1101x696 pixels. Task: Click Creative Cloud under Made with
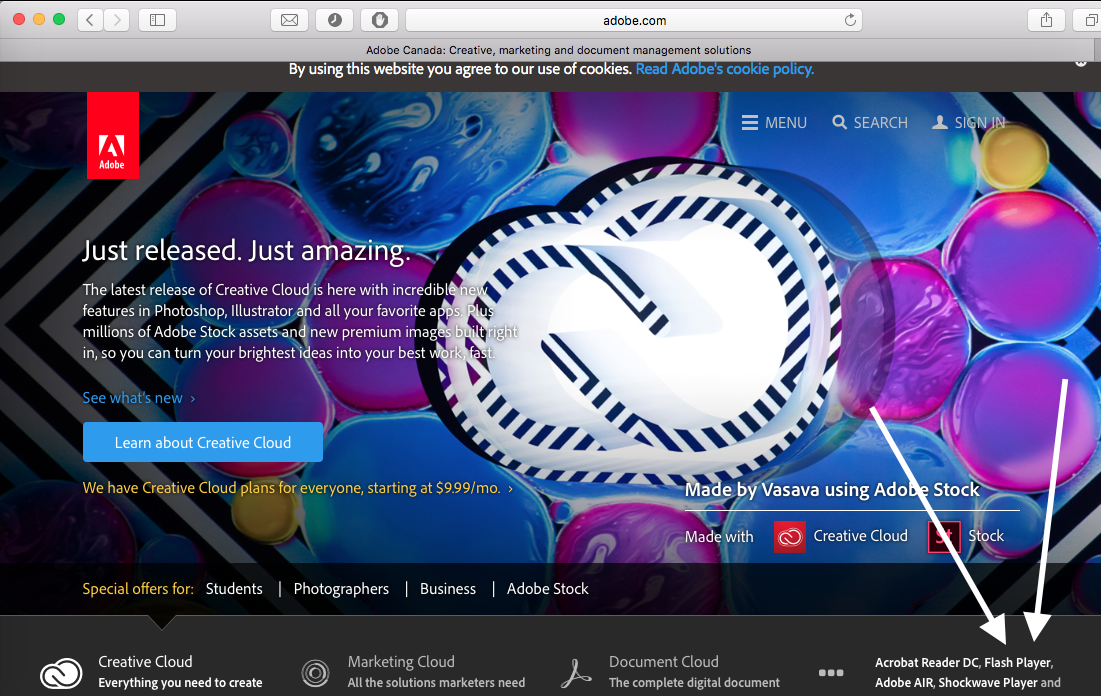pos(860,536)
